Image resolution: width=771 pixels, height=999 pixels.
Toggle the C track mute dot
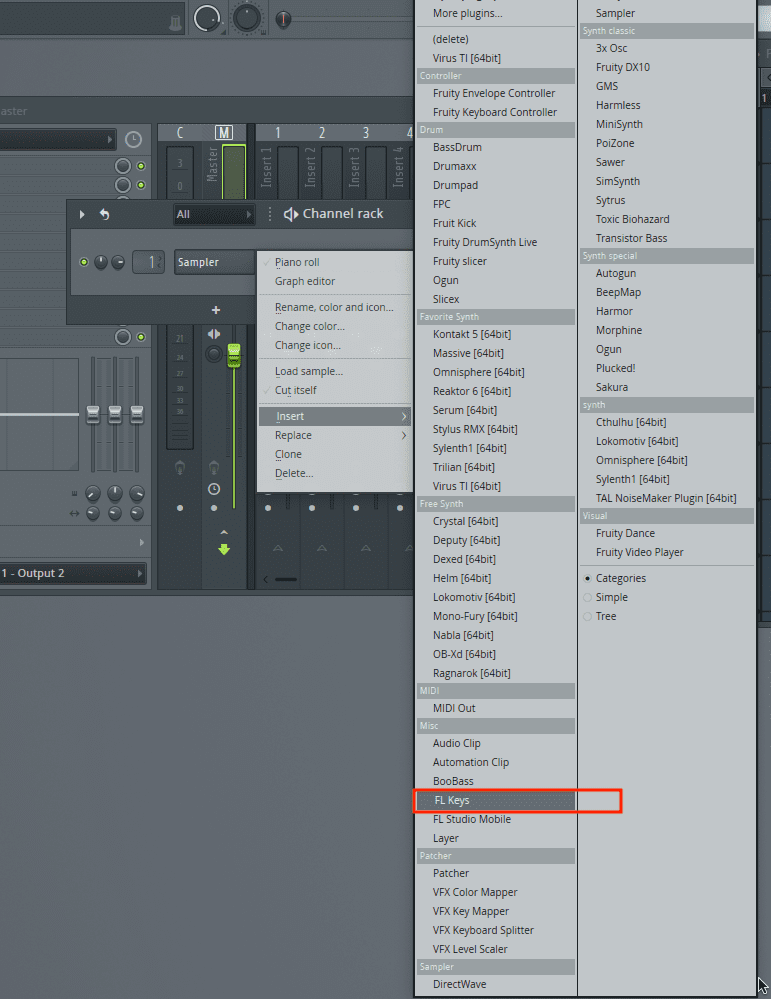click(180, 508)
